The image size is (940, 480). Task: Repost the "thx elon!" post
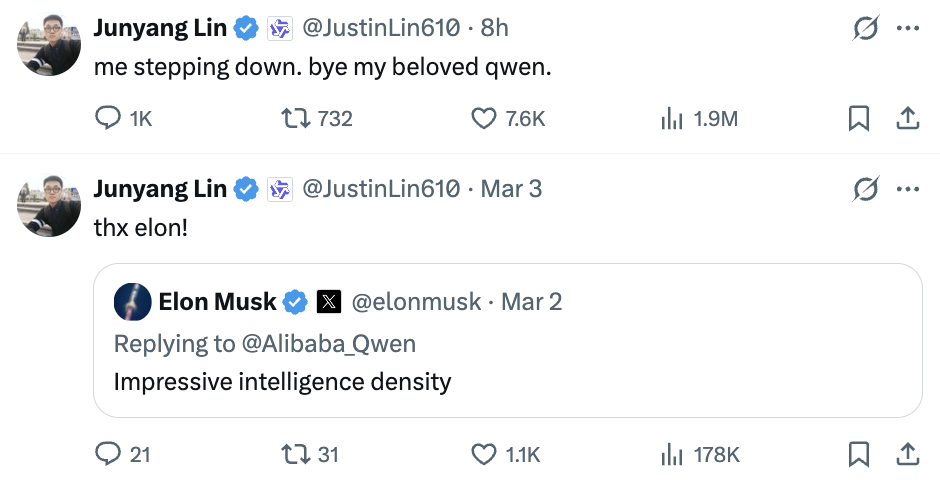click(295, 454)
